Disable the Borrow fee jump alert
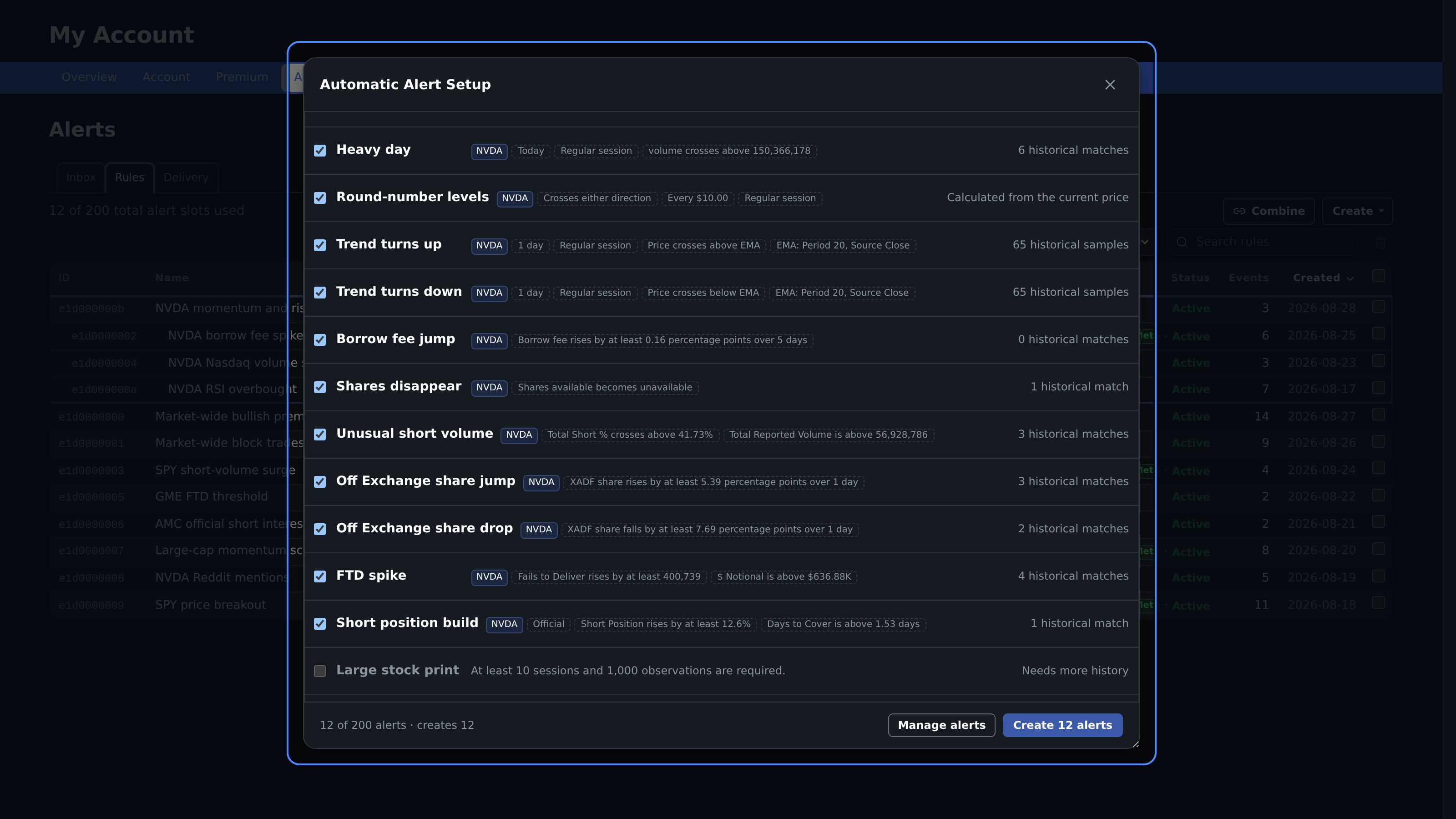Screen dimensions: 1456x819 pyautogui.click(x=320, y=340)
